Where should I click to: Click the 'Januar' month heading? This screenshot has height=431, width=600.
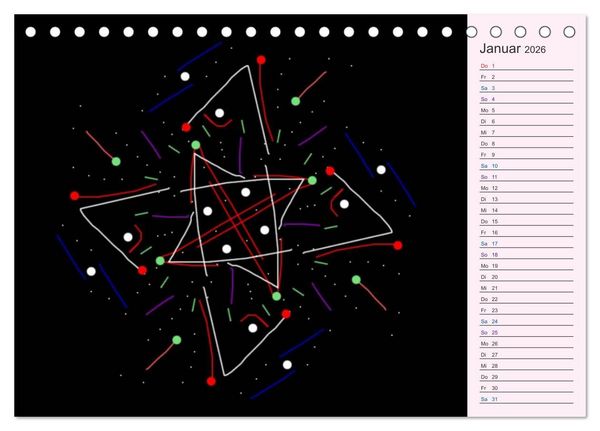click(x=500, y=49)
